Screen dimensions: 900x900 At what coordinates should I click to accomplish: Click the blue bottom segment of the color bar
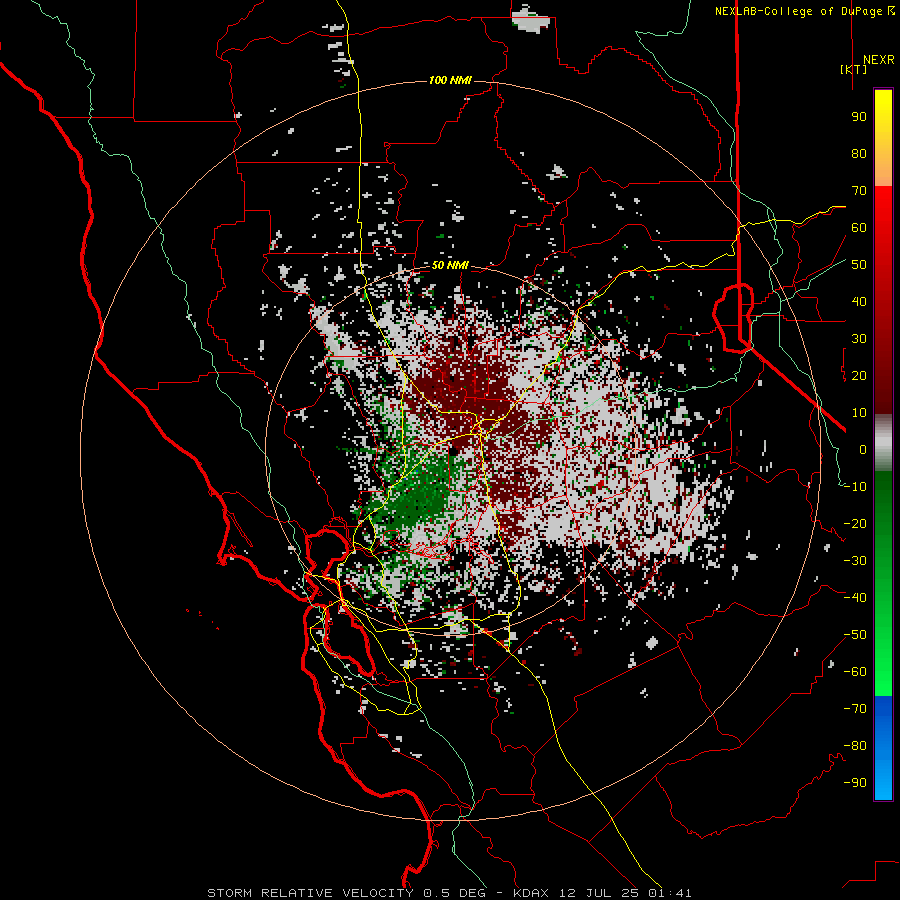(883, 748)
